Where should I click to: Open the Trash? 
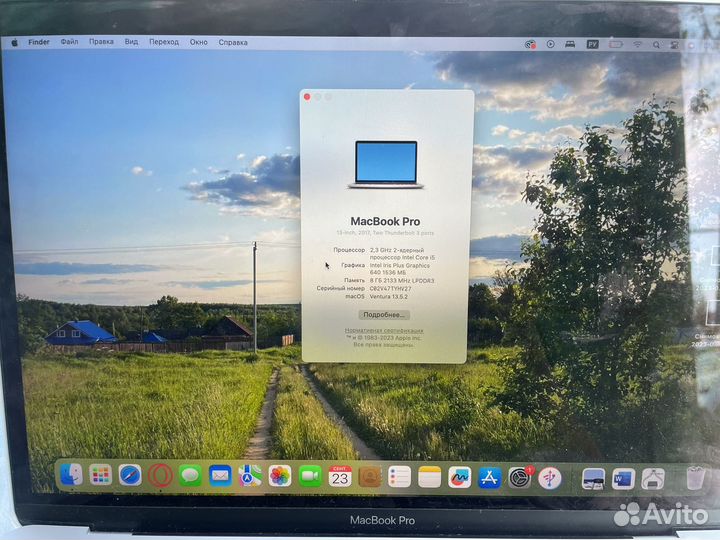tap(695, 478)
